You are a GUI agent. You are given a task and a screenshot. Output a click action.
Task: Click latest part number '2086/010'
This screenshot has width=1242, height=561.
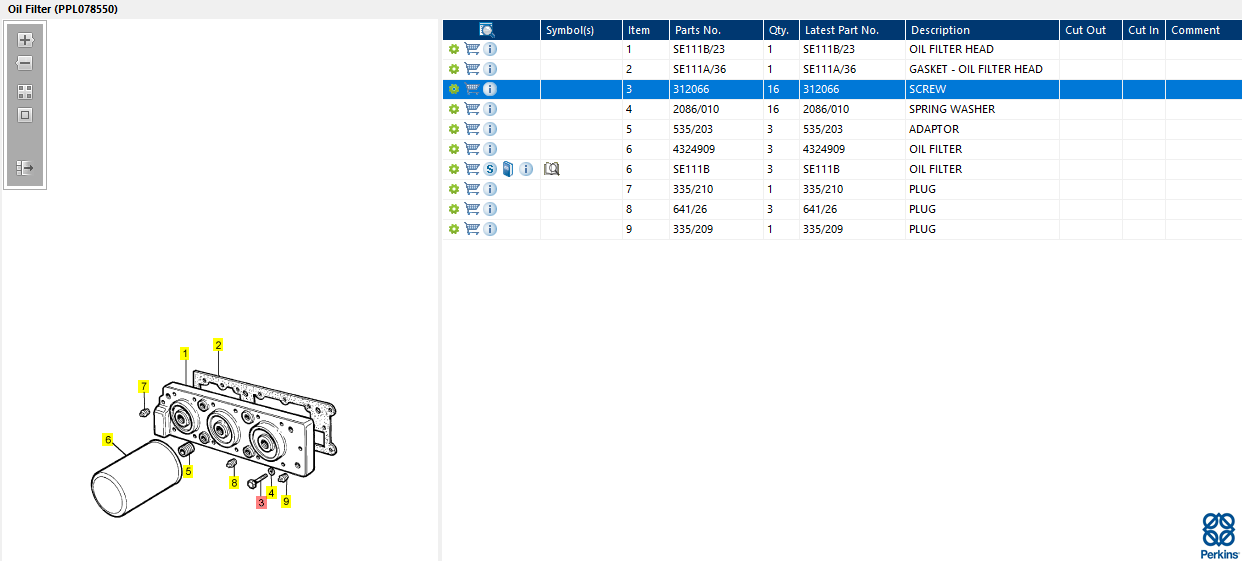point(826,109)
